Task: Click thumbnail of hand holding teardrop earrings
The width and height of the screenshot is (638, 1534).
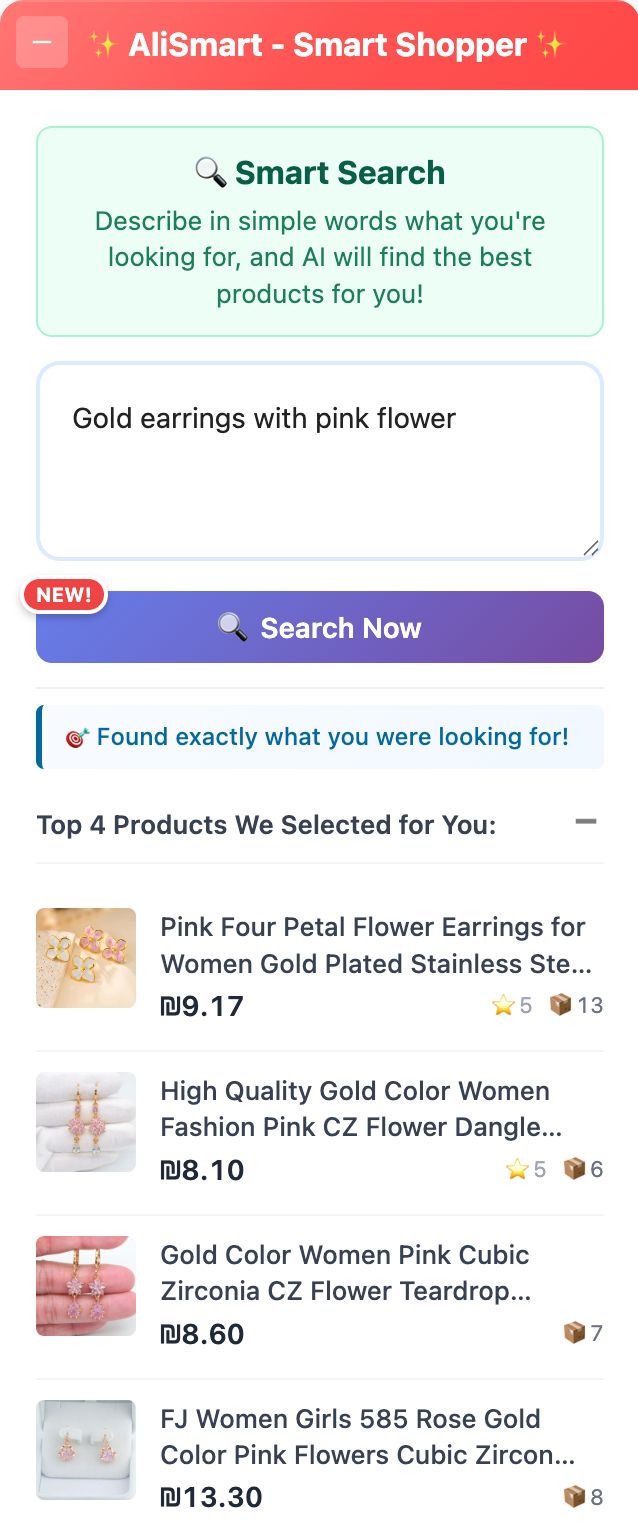Action: pyautogui.click(x=86, y=1286)
